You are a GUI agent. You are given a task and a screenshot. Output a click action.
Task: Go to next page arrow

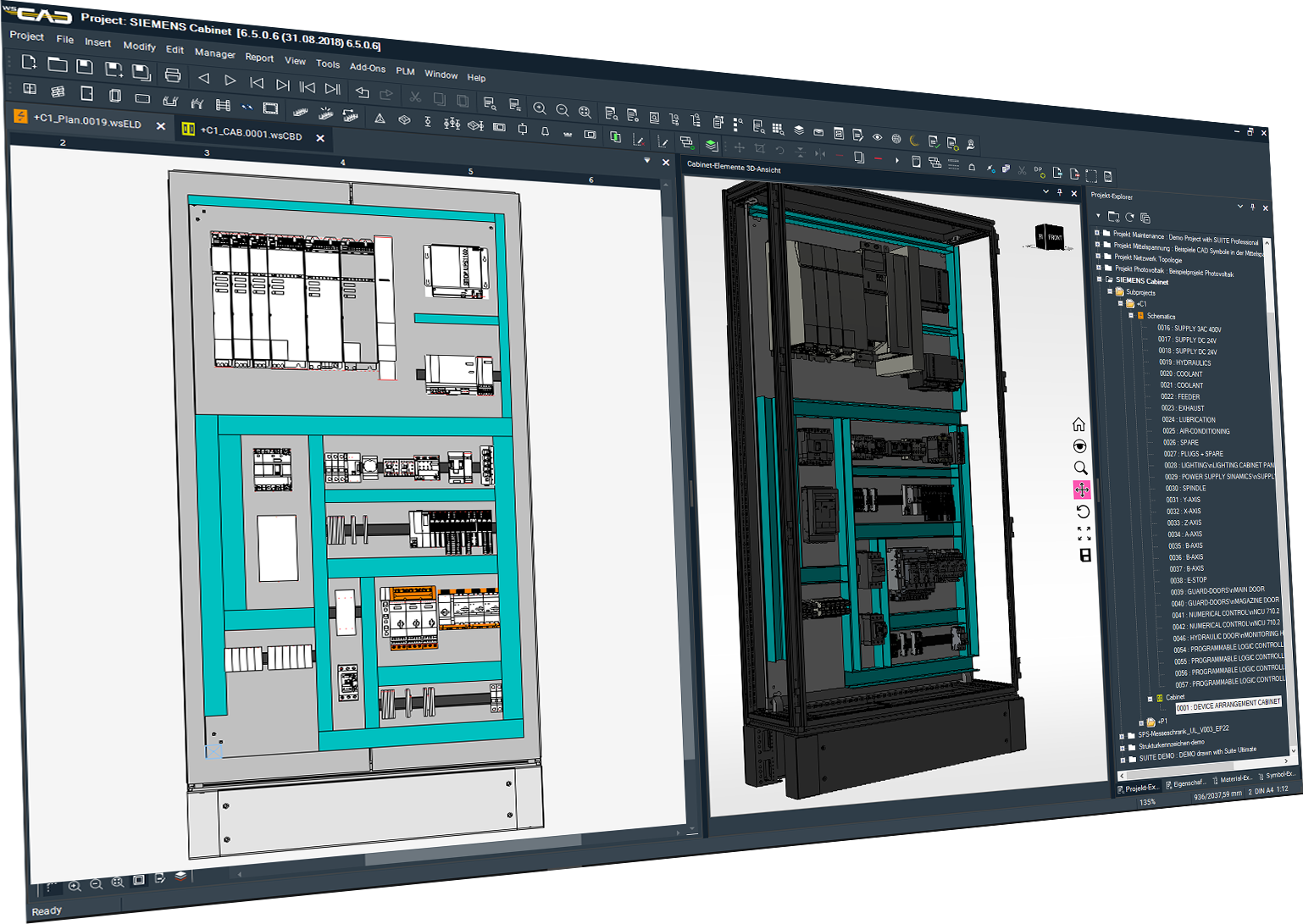[x=230, y=80]
